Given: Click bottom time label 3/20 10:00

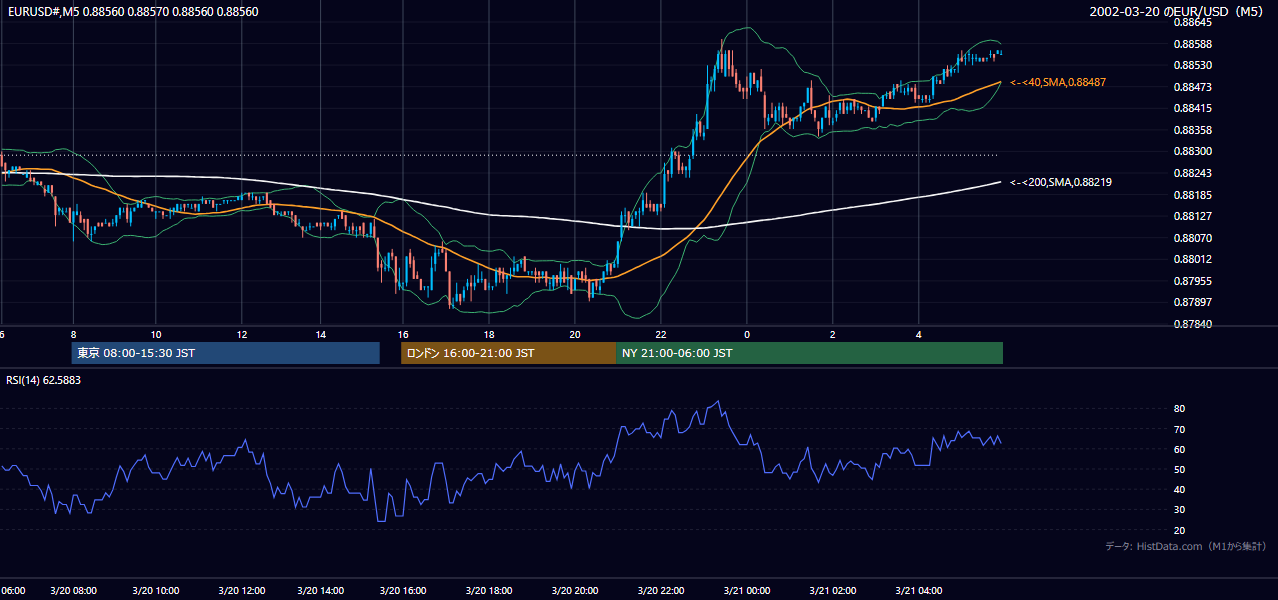Looking at the screenshot, I should click(x=156, y=591).
